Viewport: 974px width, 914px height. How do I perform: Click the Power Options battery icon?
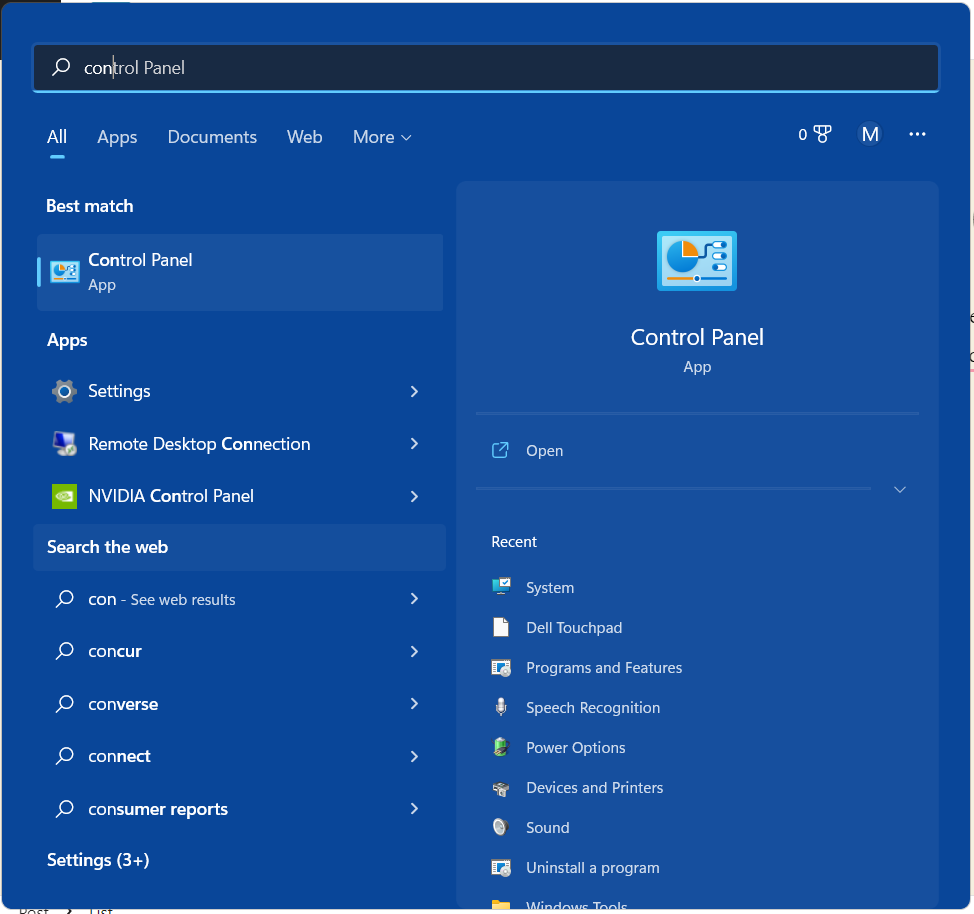[501, 747]
